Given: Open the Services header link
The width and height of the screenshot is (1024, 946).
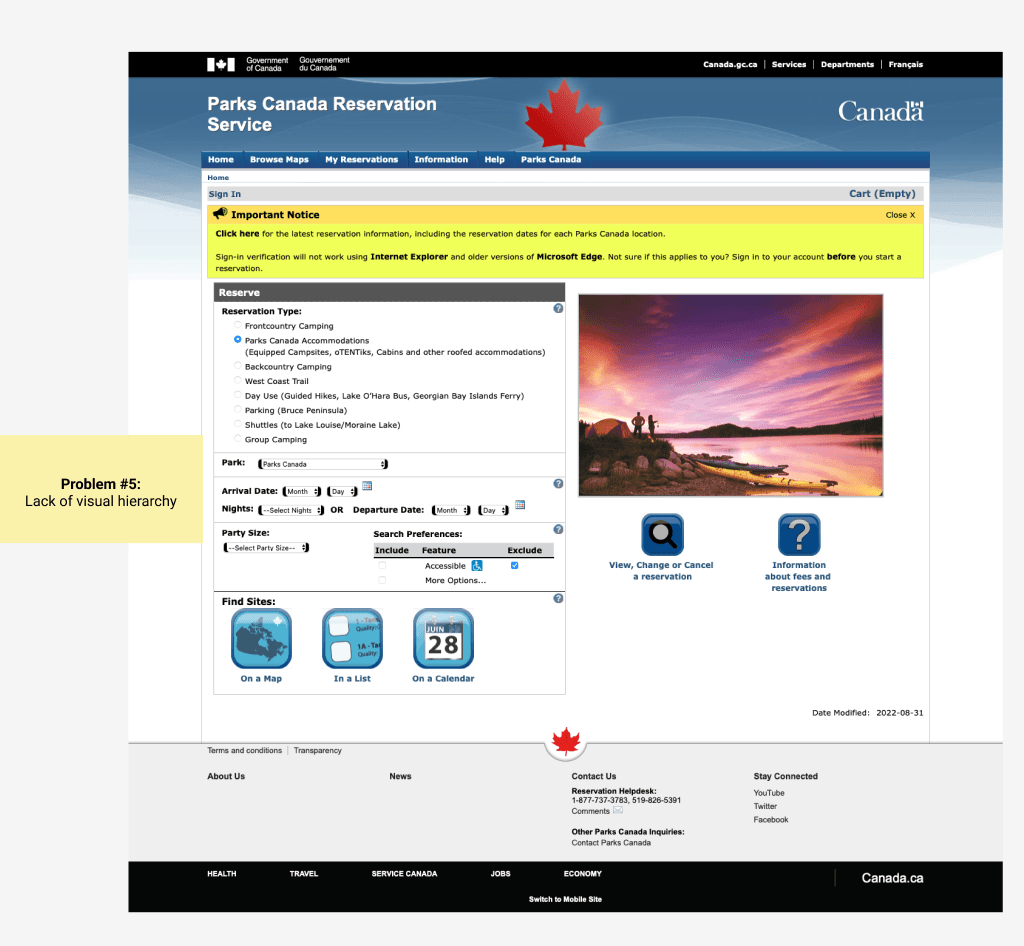Looking at the screenshot, I should 789,64.
